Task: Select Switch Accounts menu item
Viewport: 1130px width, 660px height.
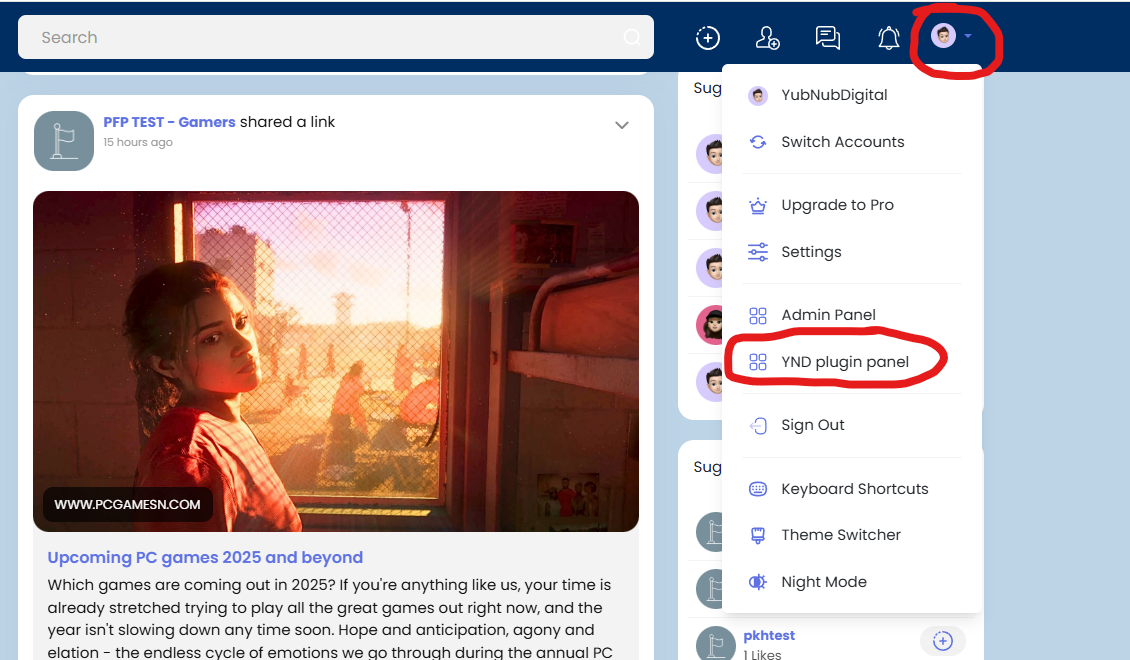Action: coord(852,142)
